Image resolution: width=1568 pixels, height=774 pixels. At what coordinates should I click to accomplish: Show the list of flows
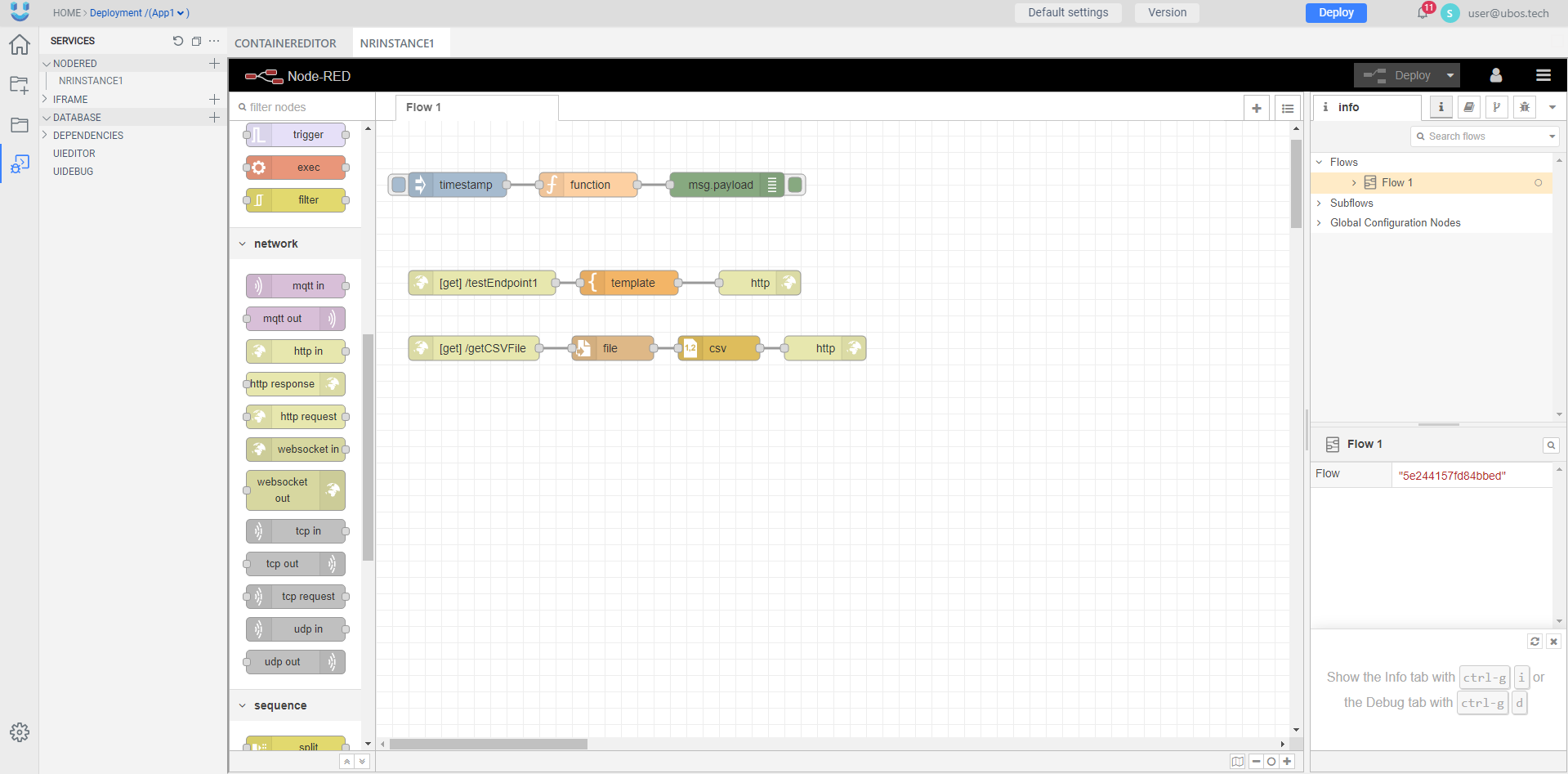[x=1288, y=108]
